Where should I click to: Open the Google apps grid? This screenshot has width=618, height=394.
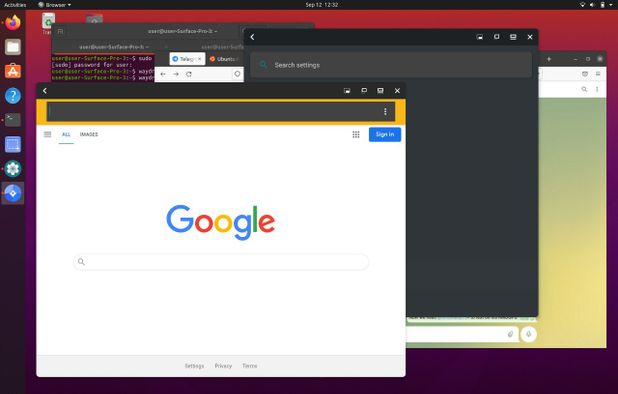(356, 134)
